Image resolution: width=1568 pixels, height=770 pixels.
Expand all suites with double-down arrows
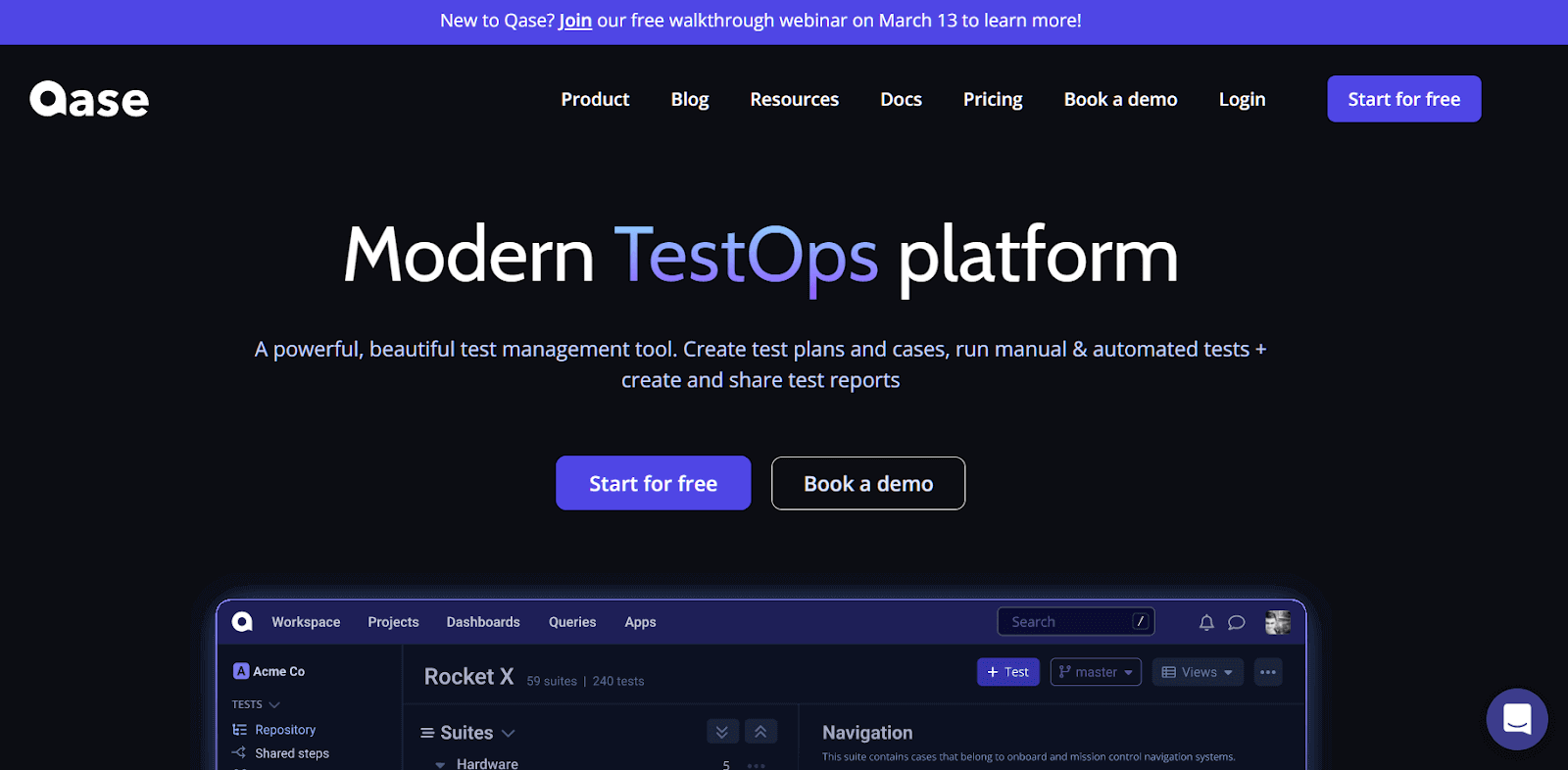pos(721,732)
